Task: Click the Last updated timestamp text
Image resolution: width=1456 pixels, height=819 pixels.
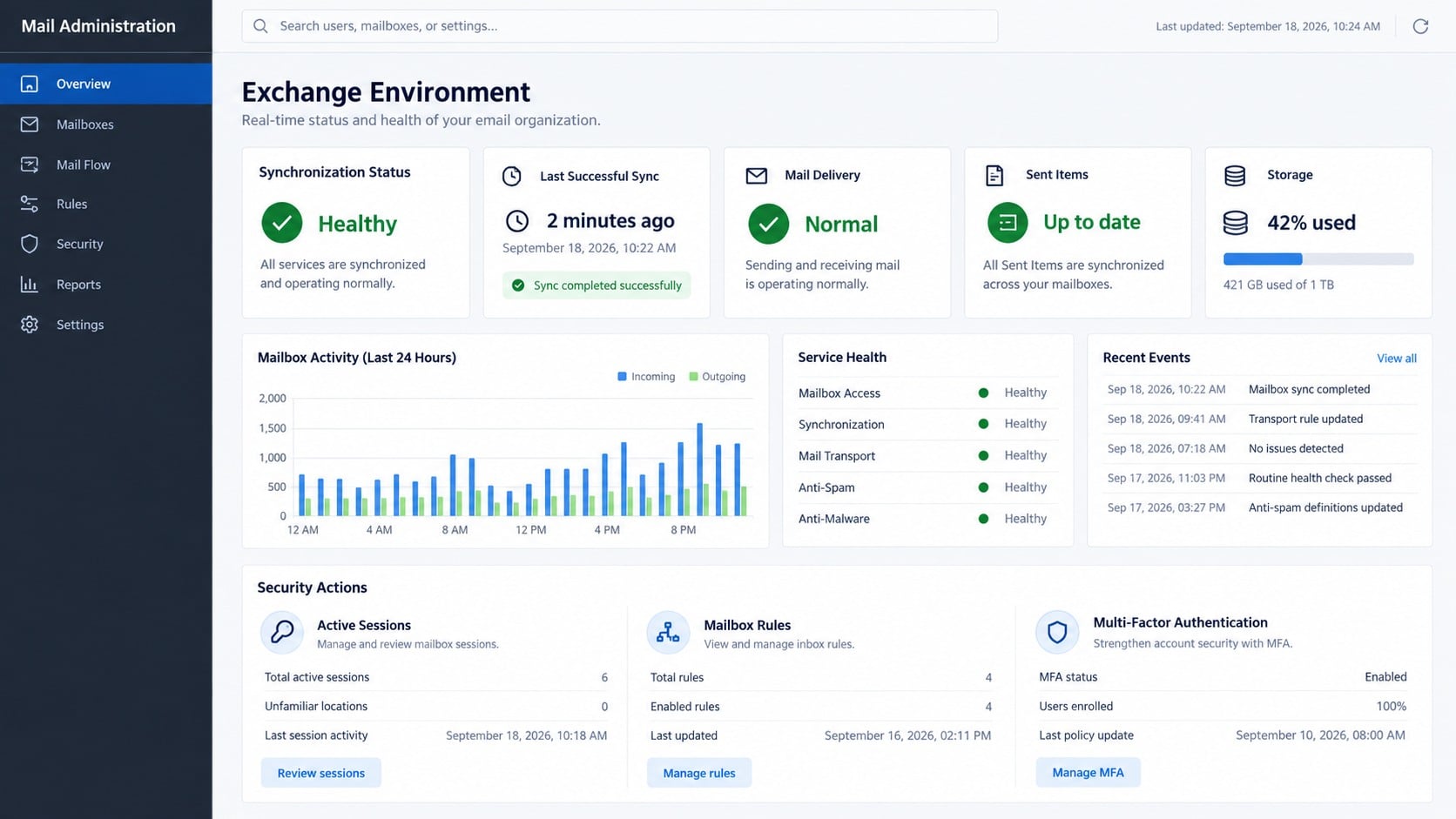Action: pyautogui.click(x=1268, y=26)
